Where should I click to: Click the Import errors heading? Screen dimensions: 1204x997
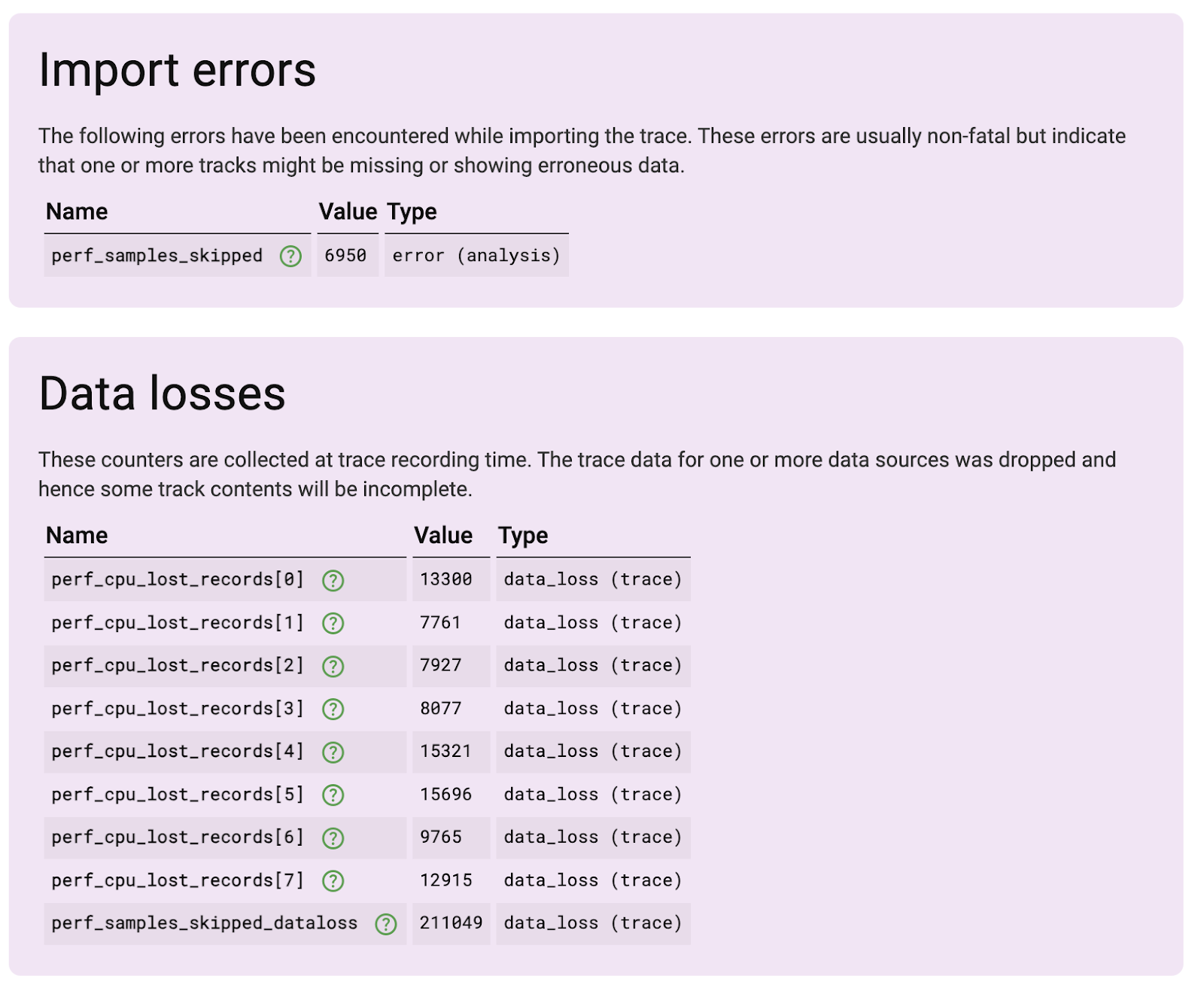pos(178,71)
